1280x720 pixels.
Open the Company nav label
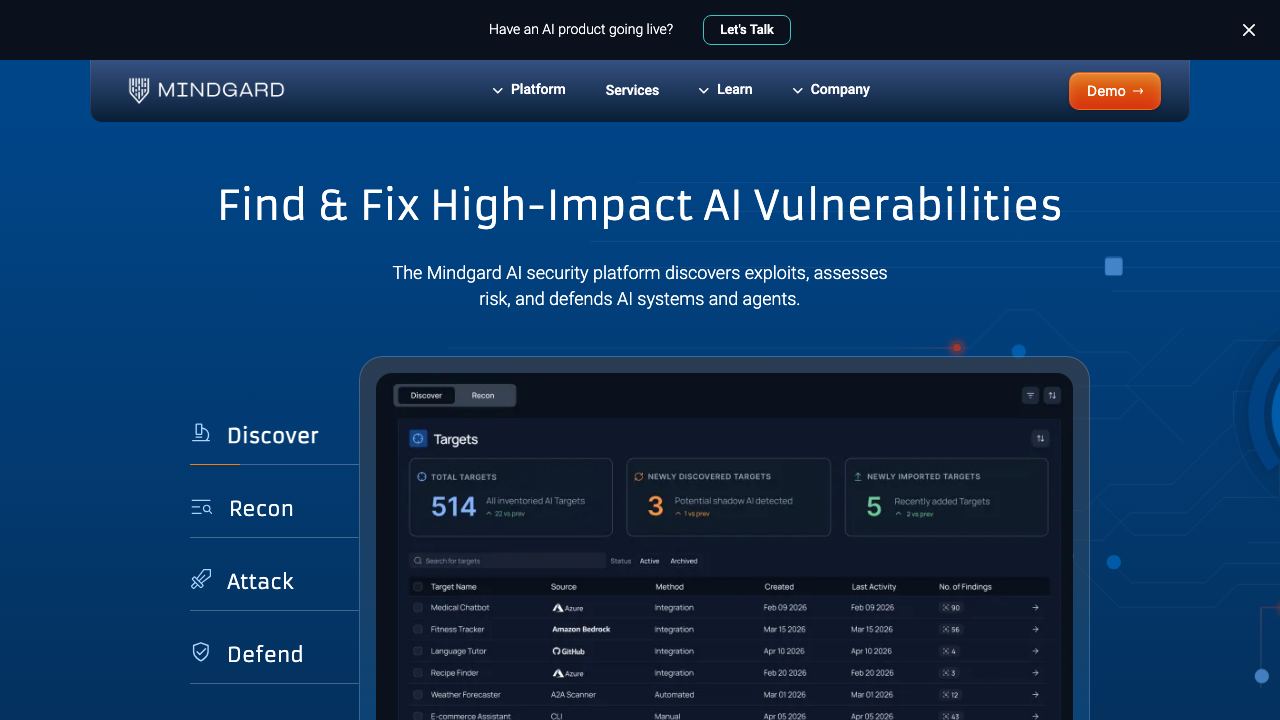tap(840, 89)
